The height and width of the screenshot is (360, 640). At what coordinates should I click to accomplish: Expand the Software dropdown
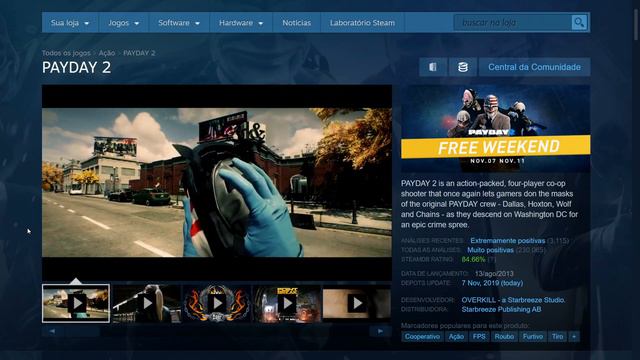coord(179,23)
